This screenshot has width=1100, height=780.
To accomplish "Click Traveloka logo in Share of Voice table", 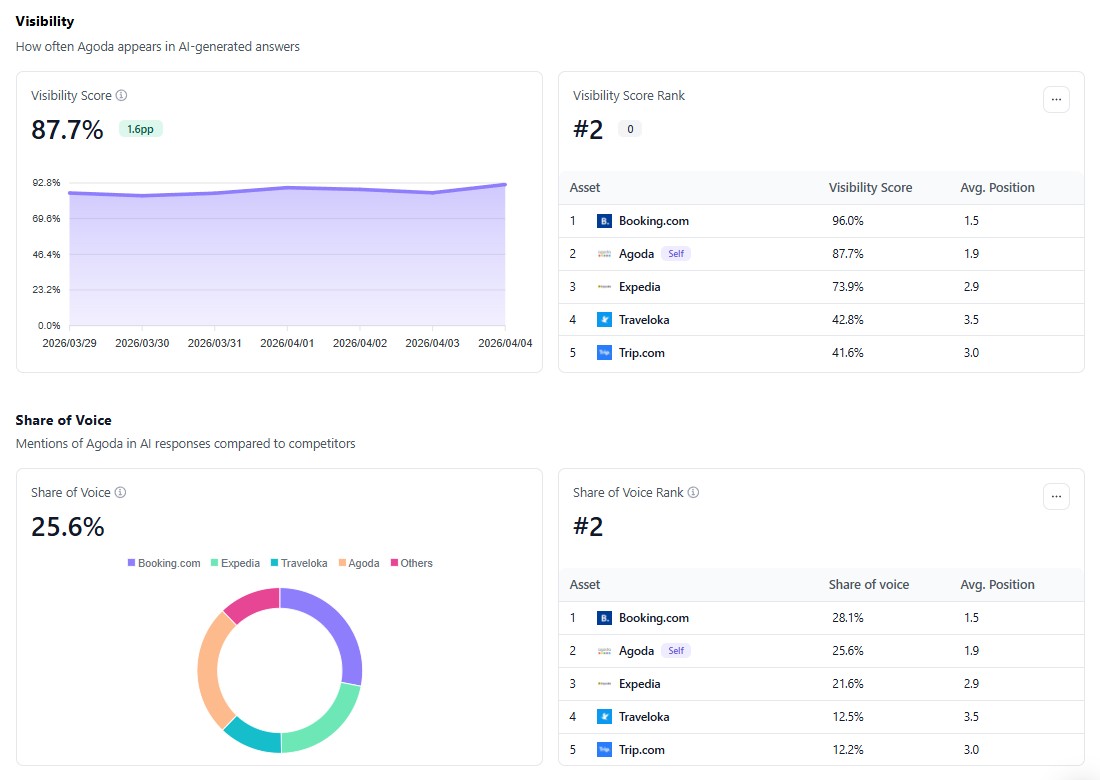I will point(604,717).
